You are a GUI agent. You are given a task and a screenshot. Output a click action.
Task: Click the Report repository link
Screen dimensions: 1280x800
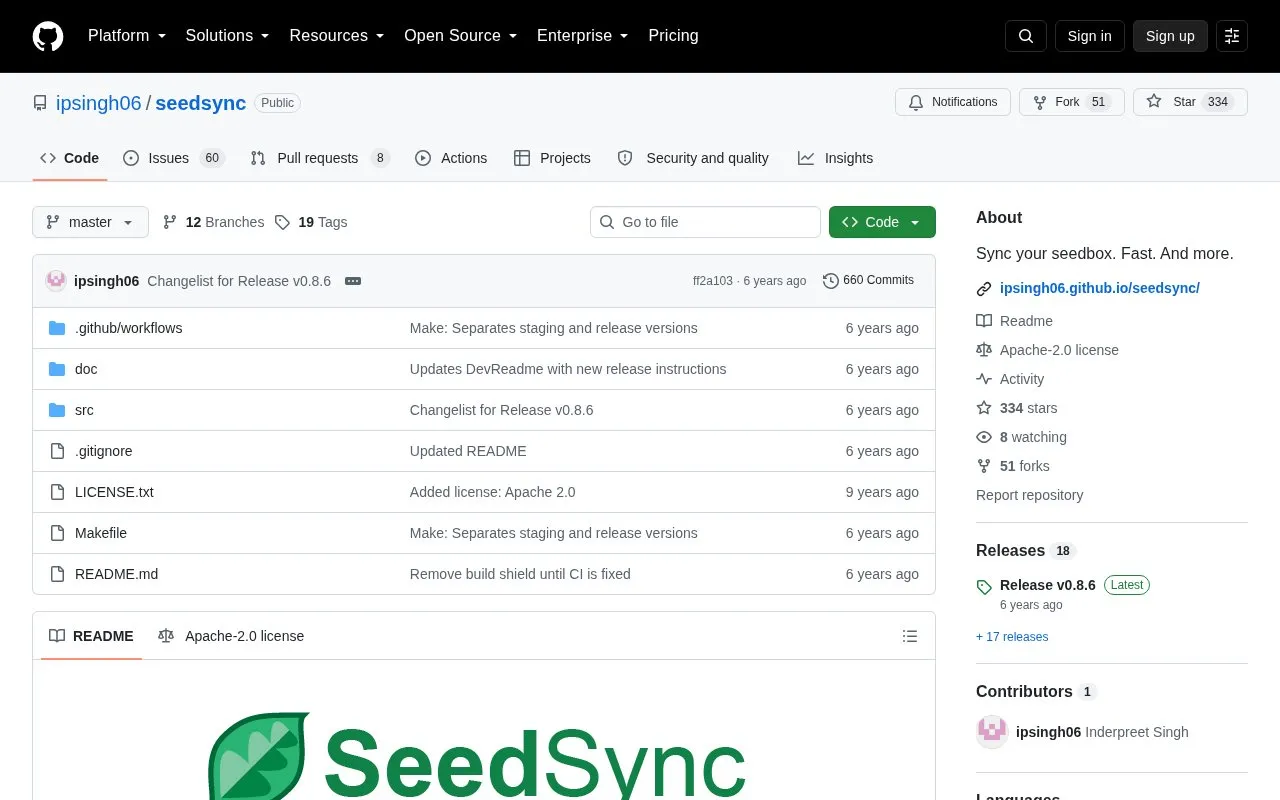[x=1029, y=495]
